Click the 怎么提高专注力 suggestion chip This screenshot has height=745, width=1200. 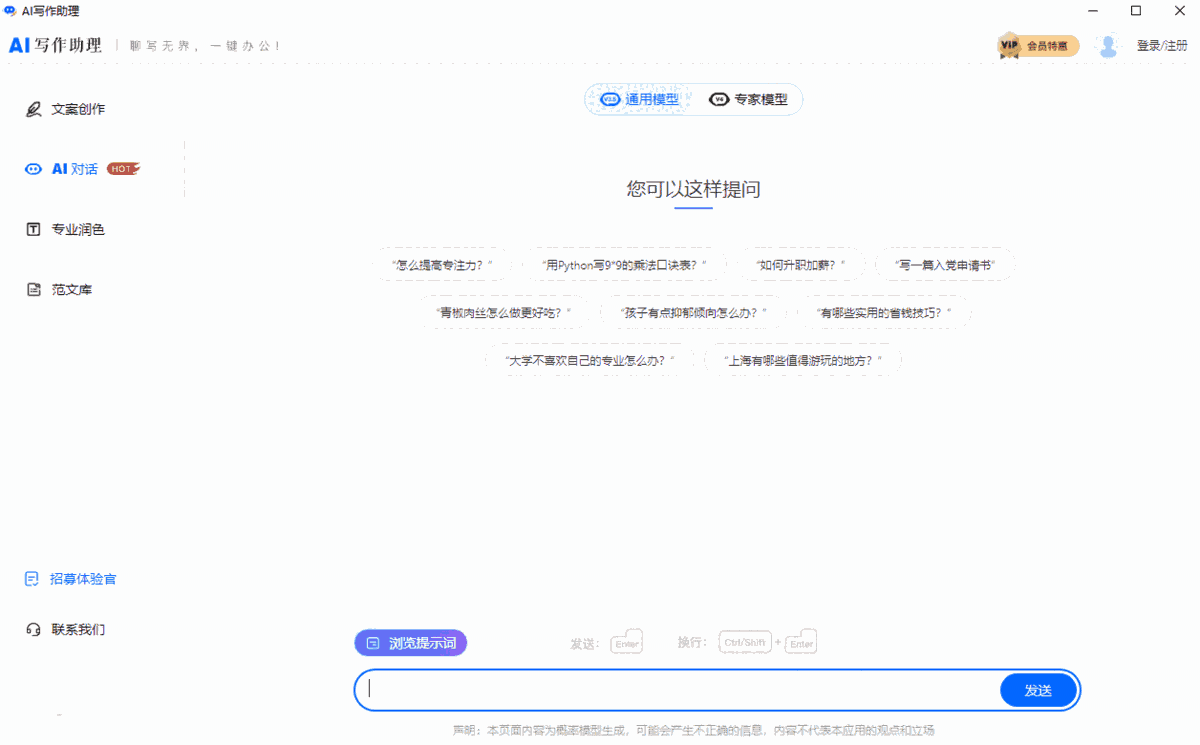click(x=443, y=264)
